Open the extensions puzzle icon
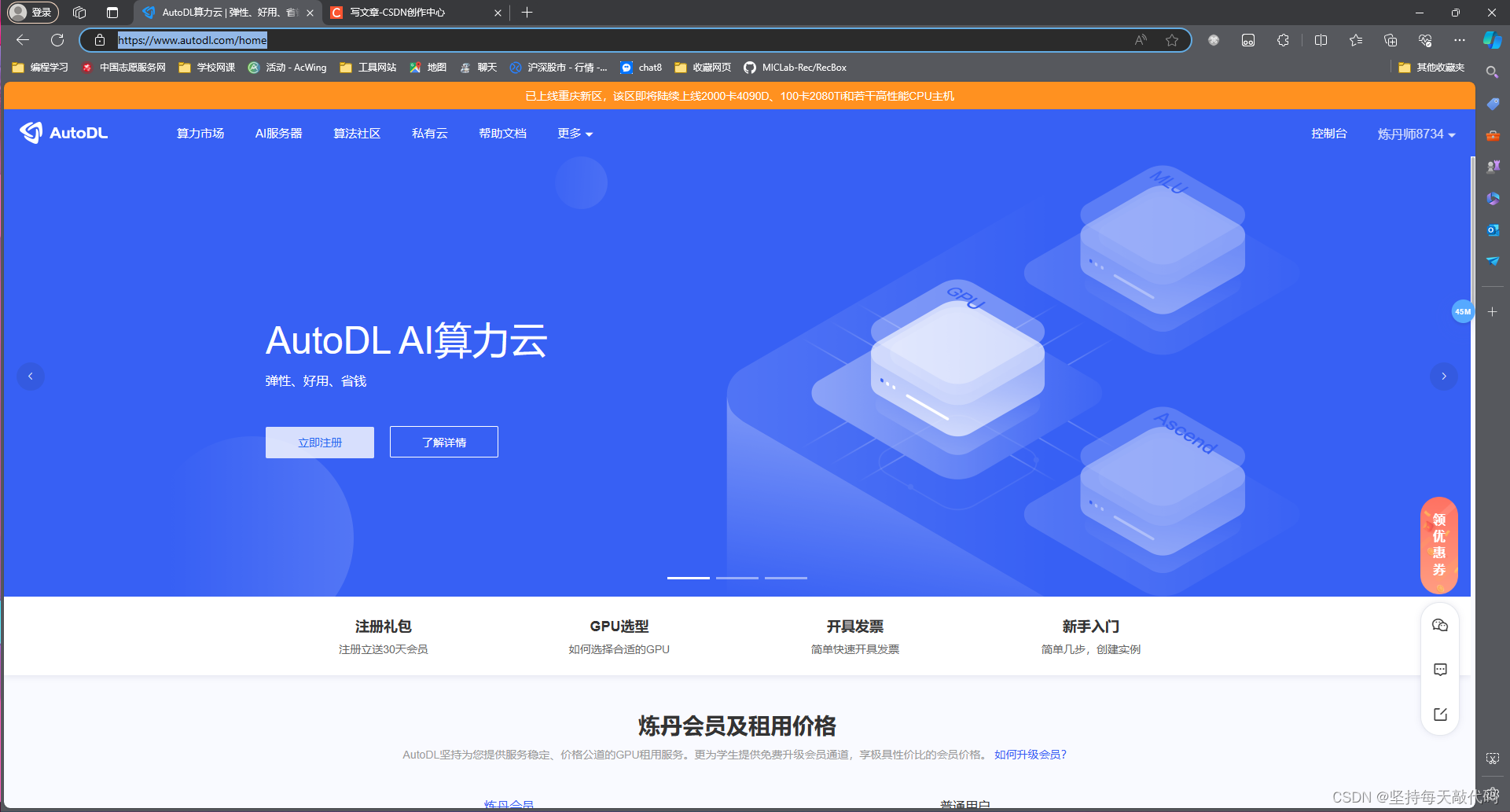Screen dimensions: 1510x812 click(1283, 40)
